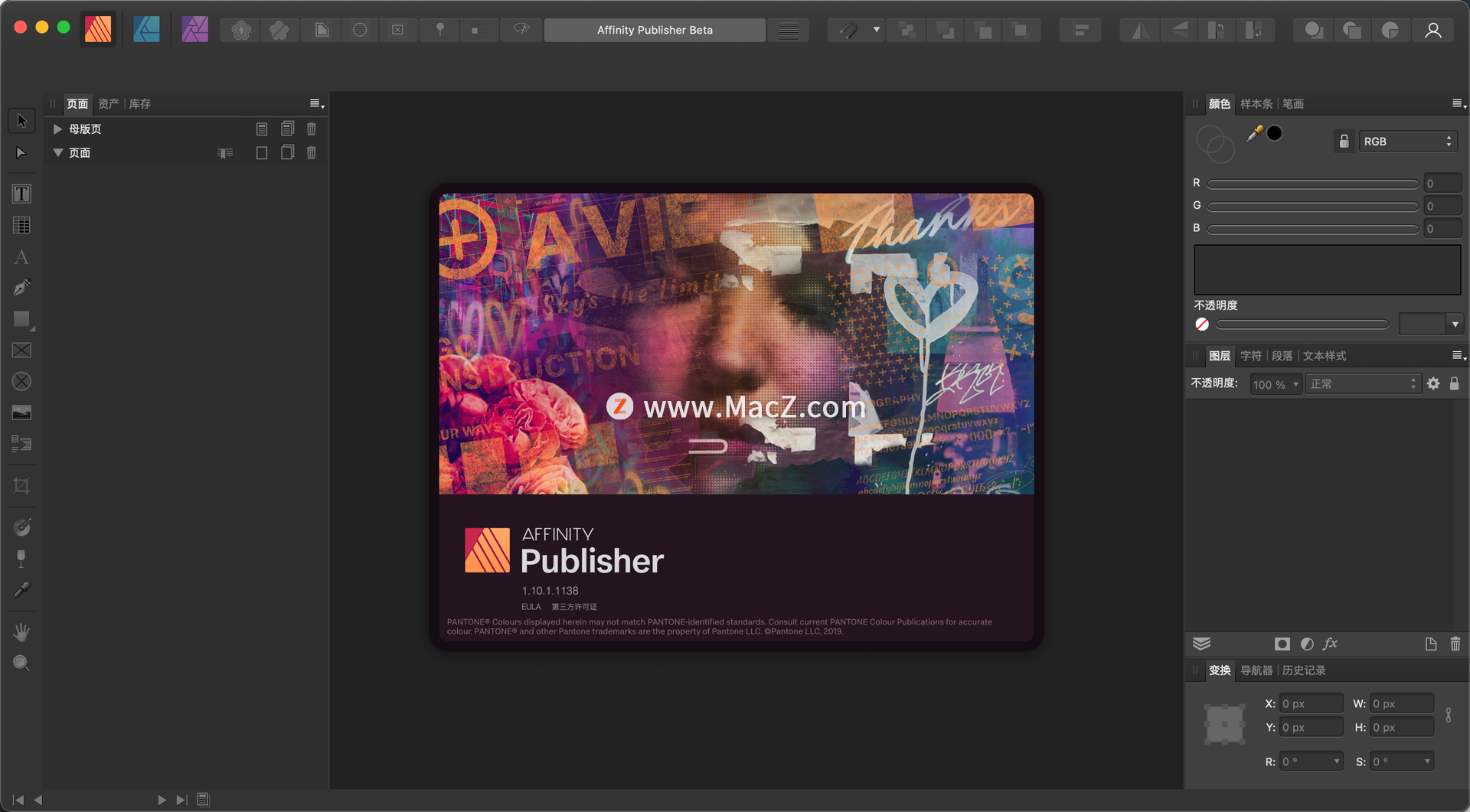
Task: Select the View hand tool
Action: [x=21, y=632]
